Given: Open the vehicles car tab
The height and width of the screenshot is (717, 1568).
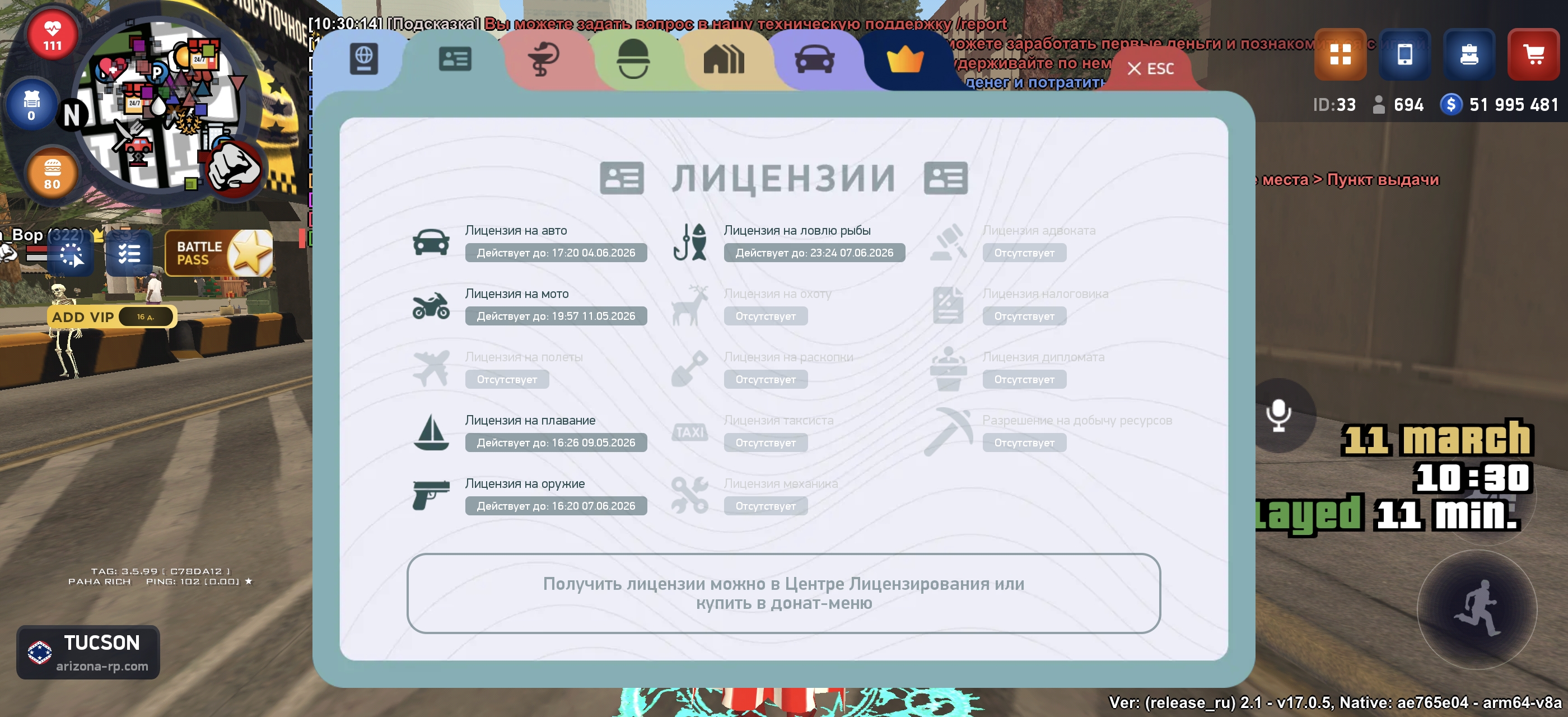Looking at the screenshot, I should (814, 59).
